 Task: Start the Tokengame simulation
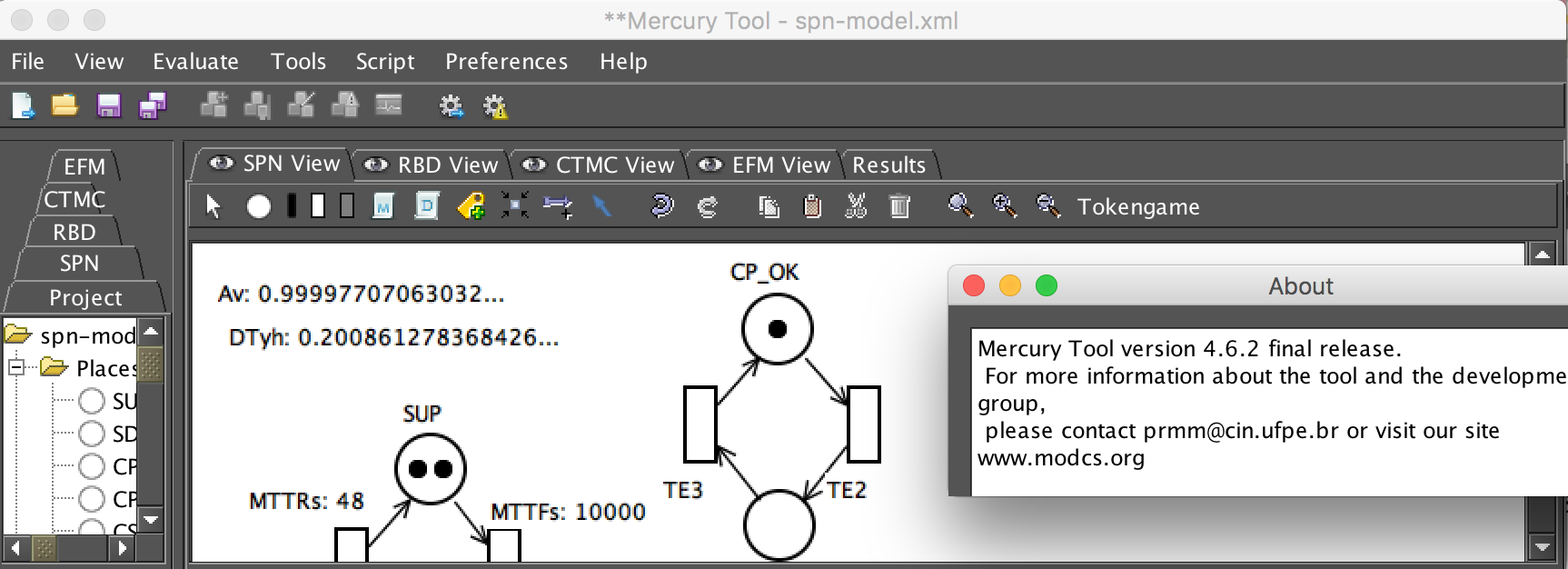[x=1138, y=207]
